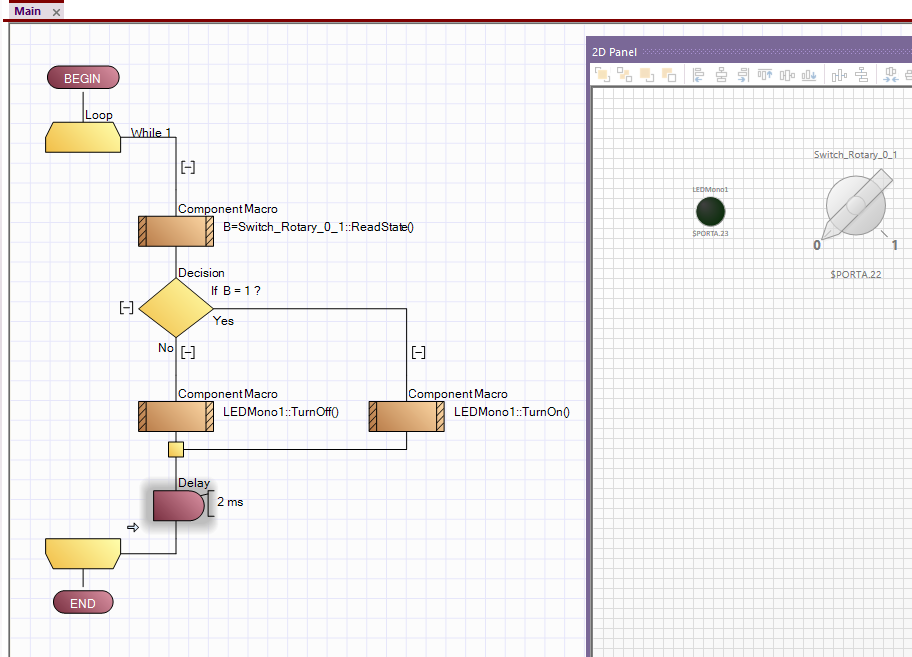
Task: Click the 2D Panel title bar
Action: click(749, 52)
